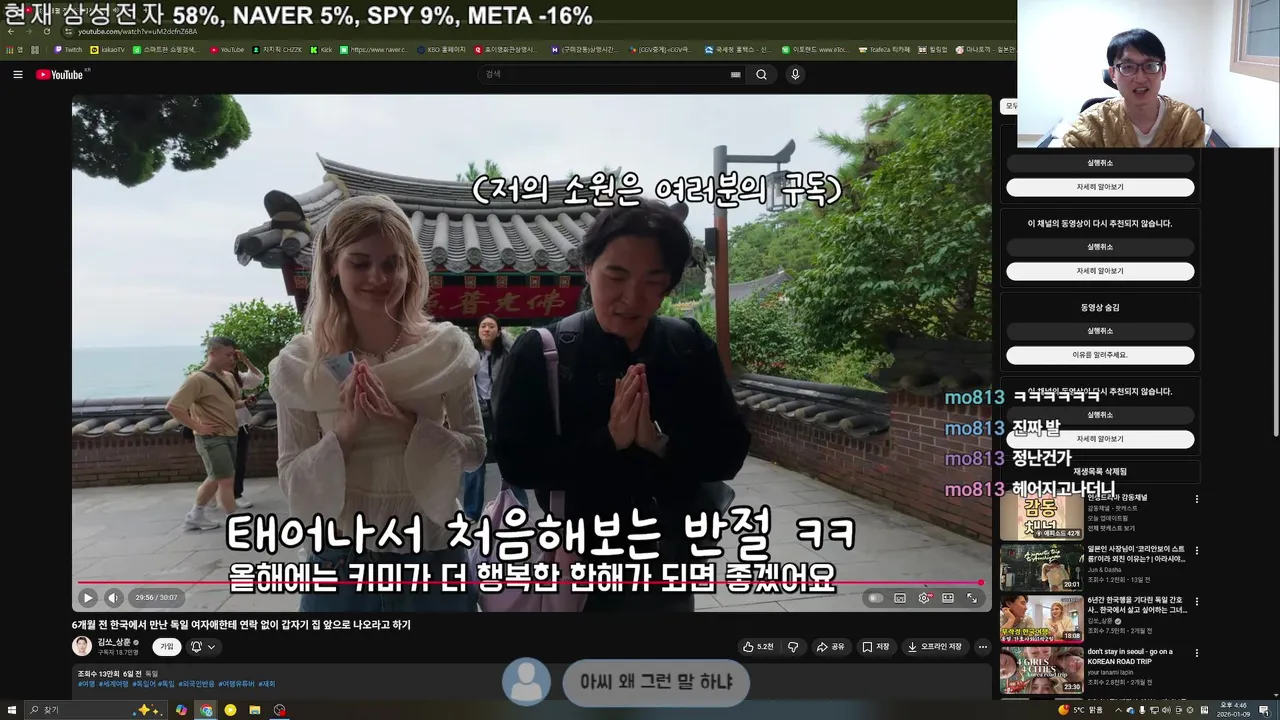
Task: Toggle the autoplay switch in the player
Action: (876, 598)
